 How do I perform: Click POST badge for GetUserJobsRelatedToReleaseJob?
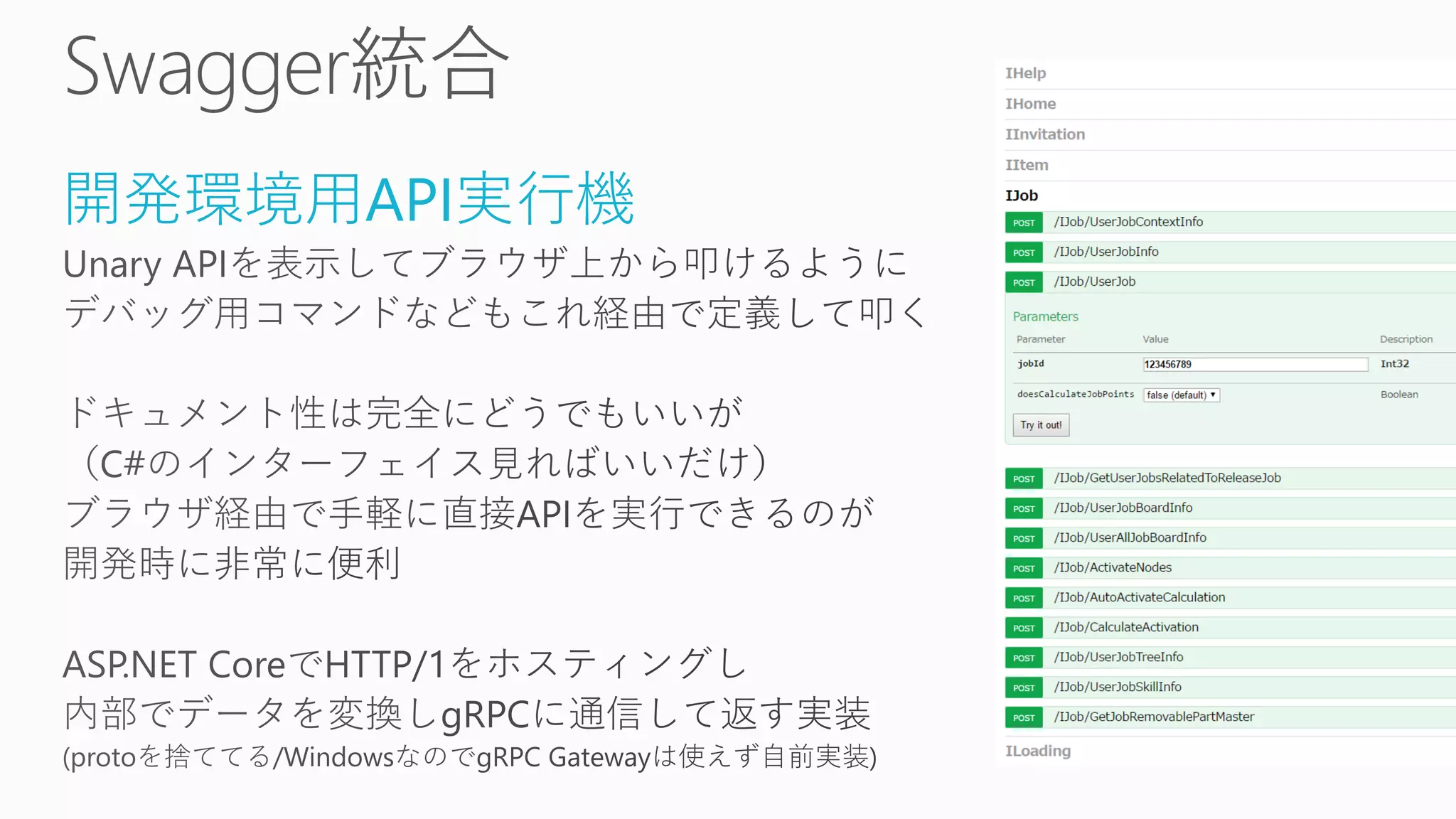[1024, 478]
